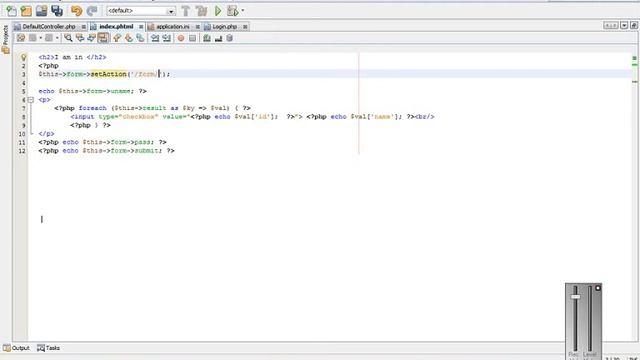The height and width of the screenshot is (360, 640).
Task: Click the highlighted setAction text on line 3
Action: 109,74
